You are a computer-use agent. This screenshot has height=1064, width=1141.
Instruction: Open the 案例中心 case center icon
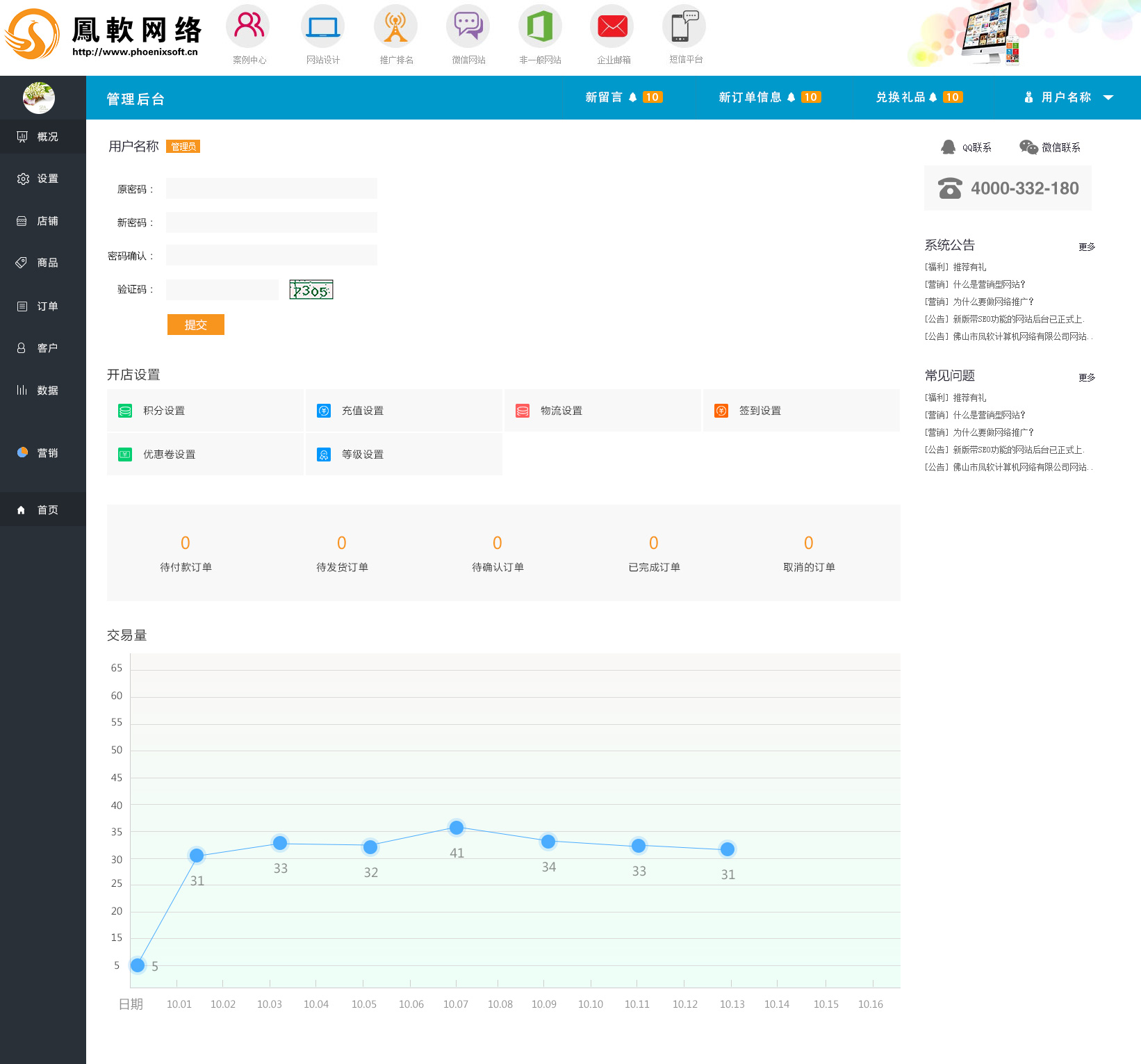click(248, 26)
